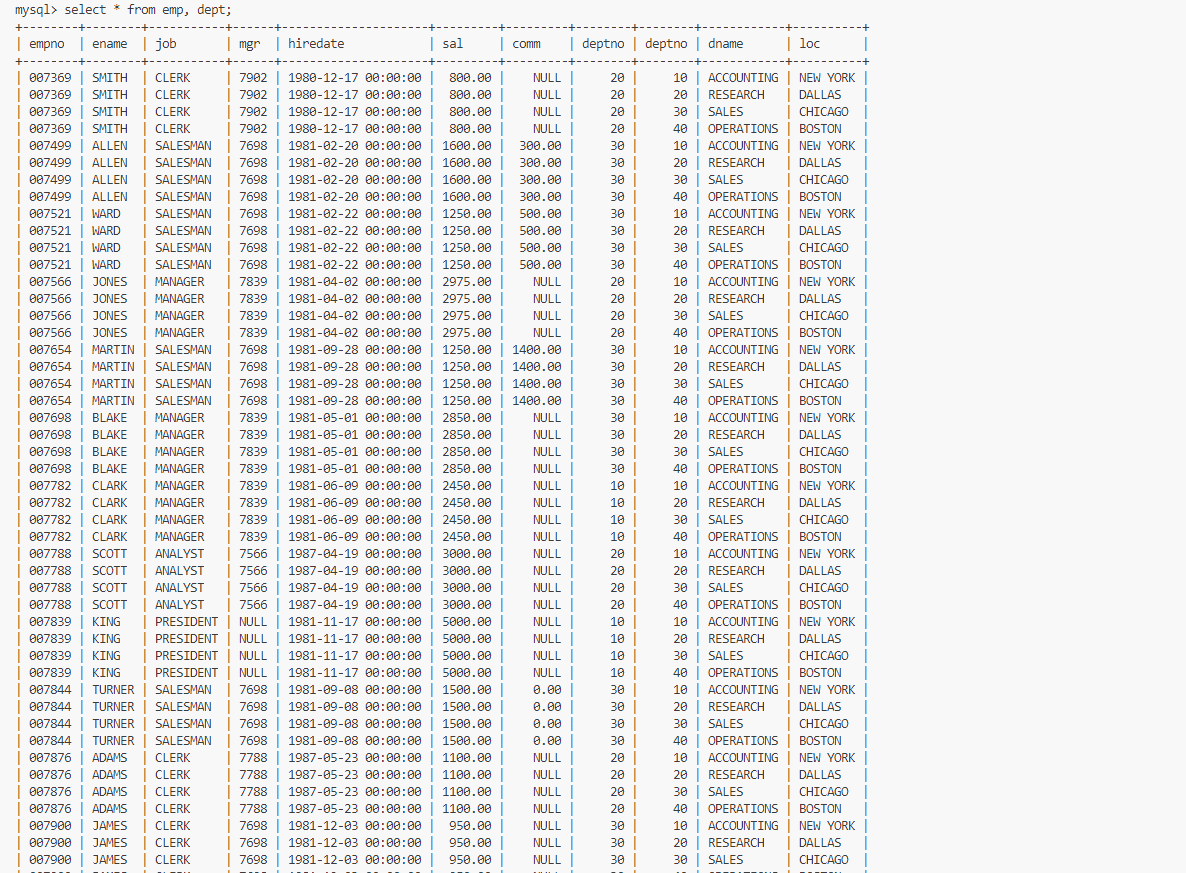Click SALES in CLARK's row
The height and width of the screenshot is (873, 1186).
click(725, 520)
